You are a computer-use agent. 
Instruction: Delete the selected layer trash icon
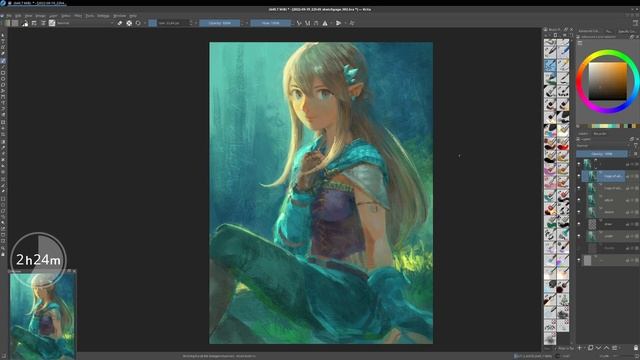coord(636,348)
